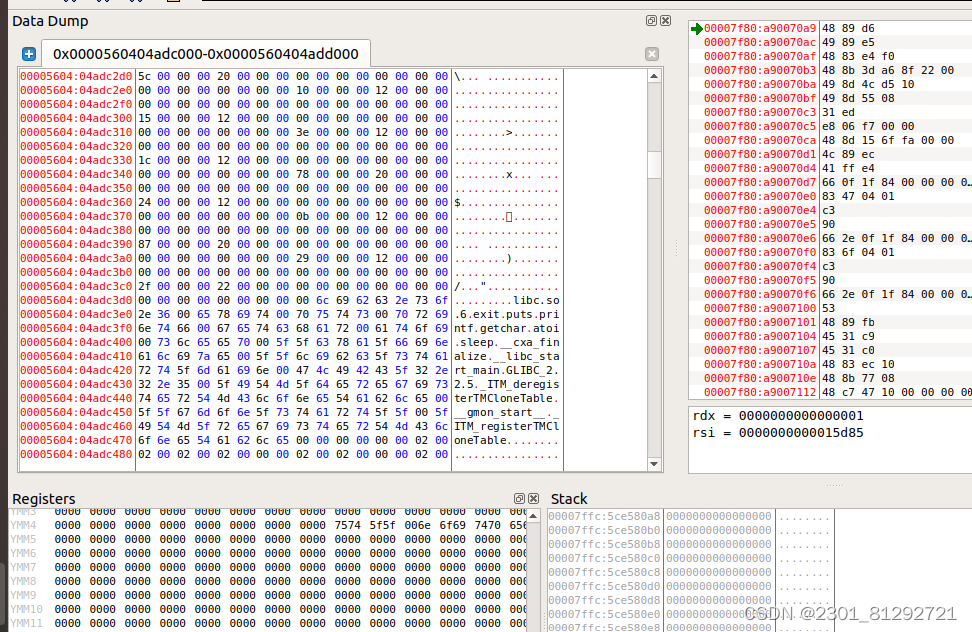Viewport: 972px width, 632px height.
Task: Select dump address 00005604:04adc390
Action: click(76, 244)
